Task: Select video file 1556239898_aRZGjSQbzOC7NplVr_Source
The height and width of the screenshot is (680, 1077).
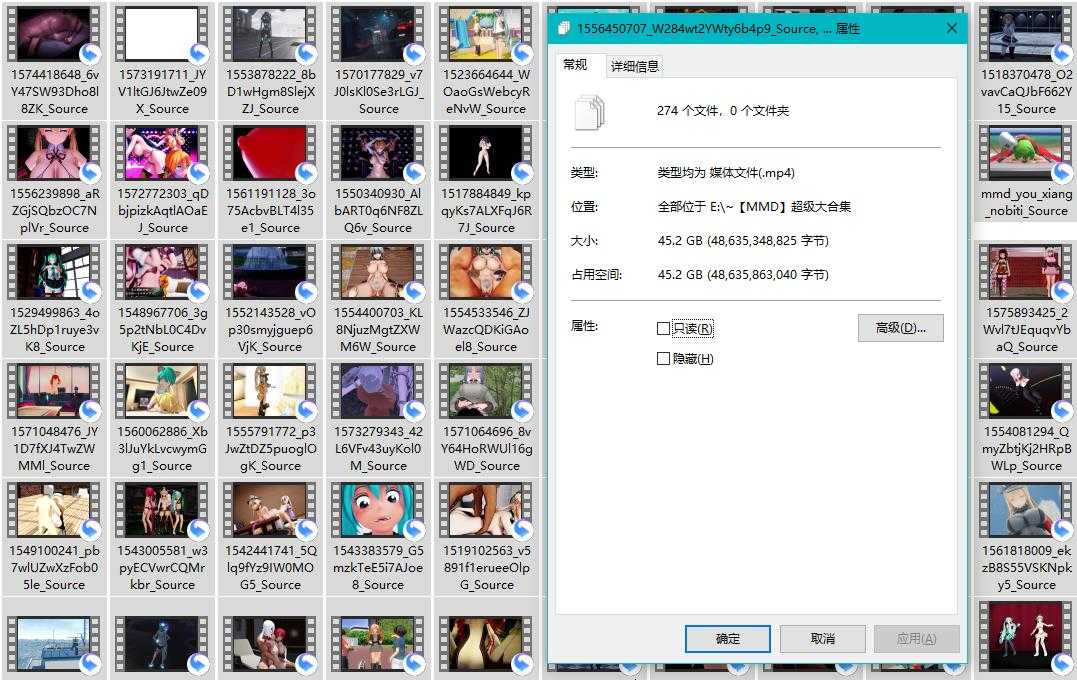Action: pyautogui.click(x=54, y=181)
